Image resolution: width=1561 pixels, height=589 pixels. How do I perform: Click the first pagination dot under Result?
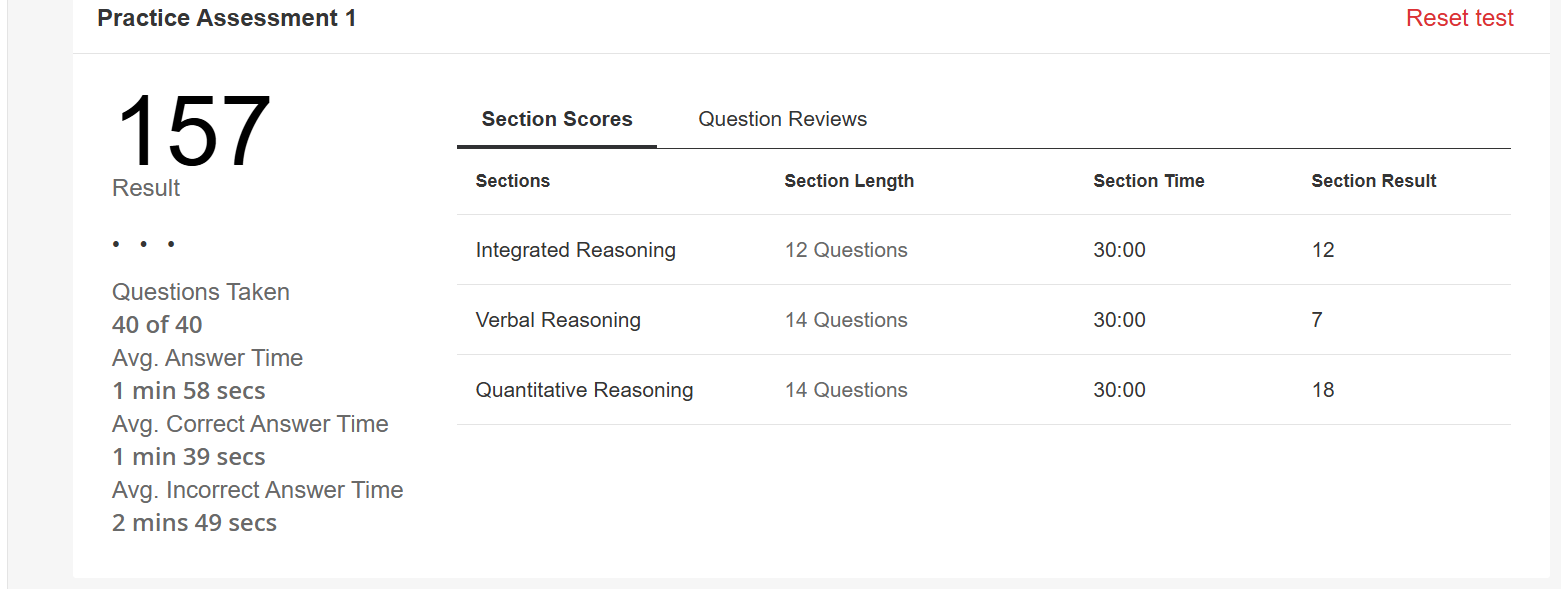pyautogui.click(x=117, y=244)
